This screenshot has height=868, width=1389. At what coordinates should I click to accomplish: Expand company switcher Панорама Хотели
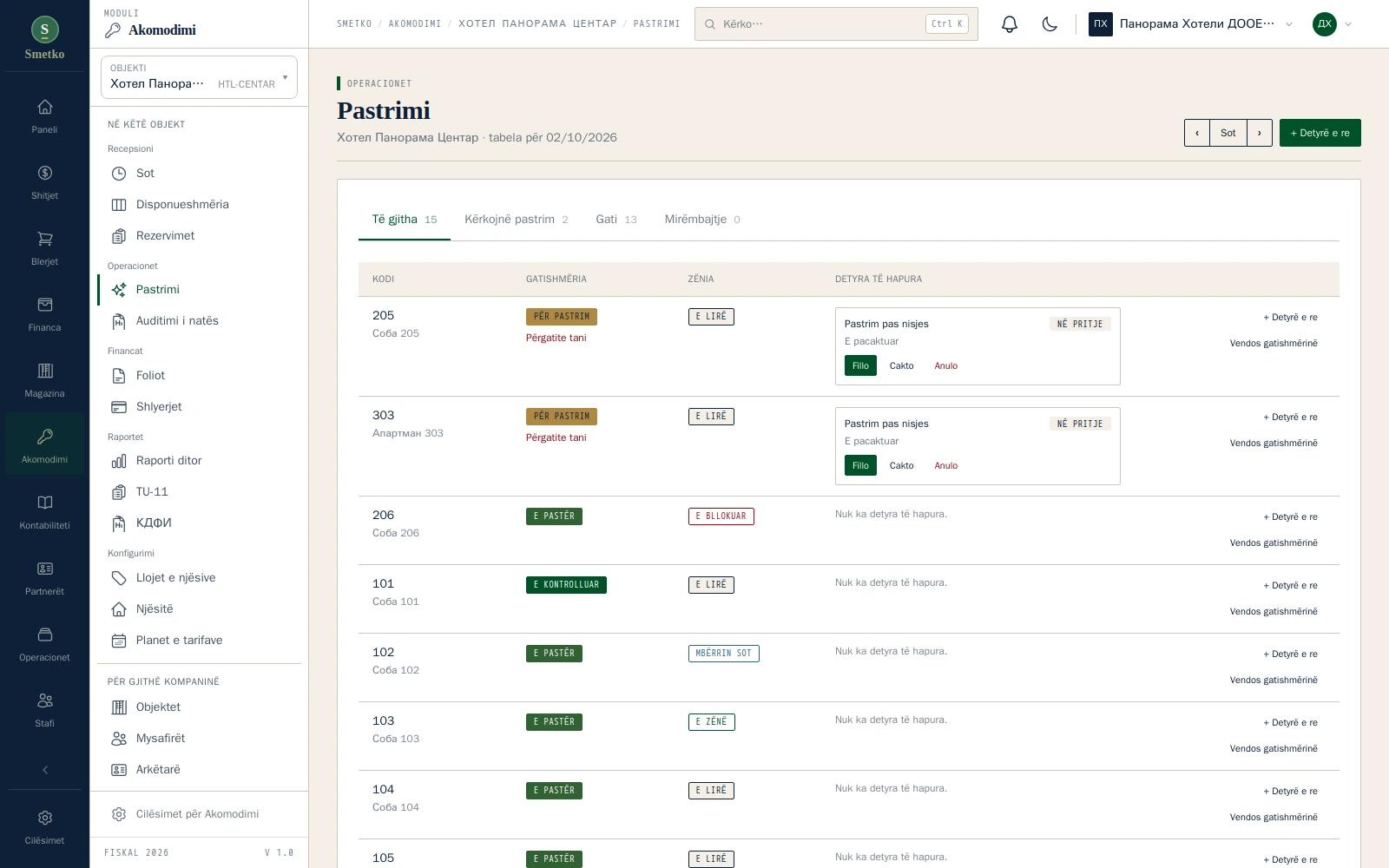1191,24
